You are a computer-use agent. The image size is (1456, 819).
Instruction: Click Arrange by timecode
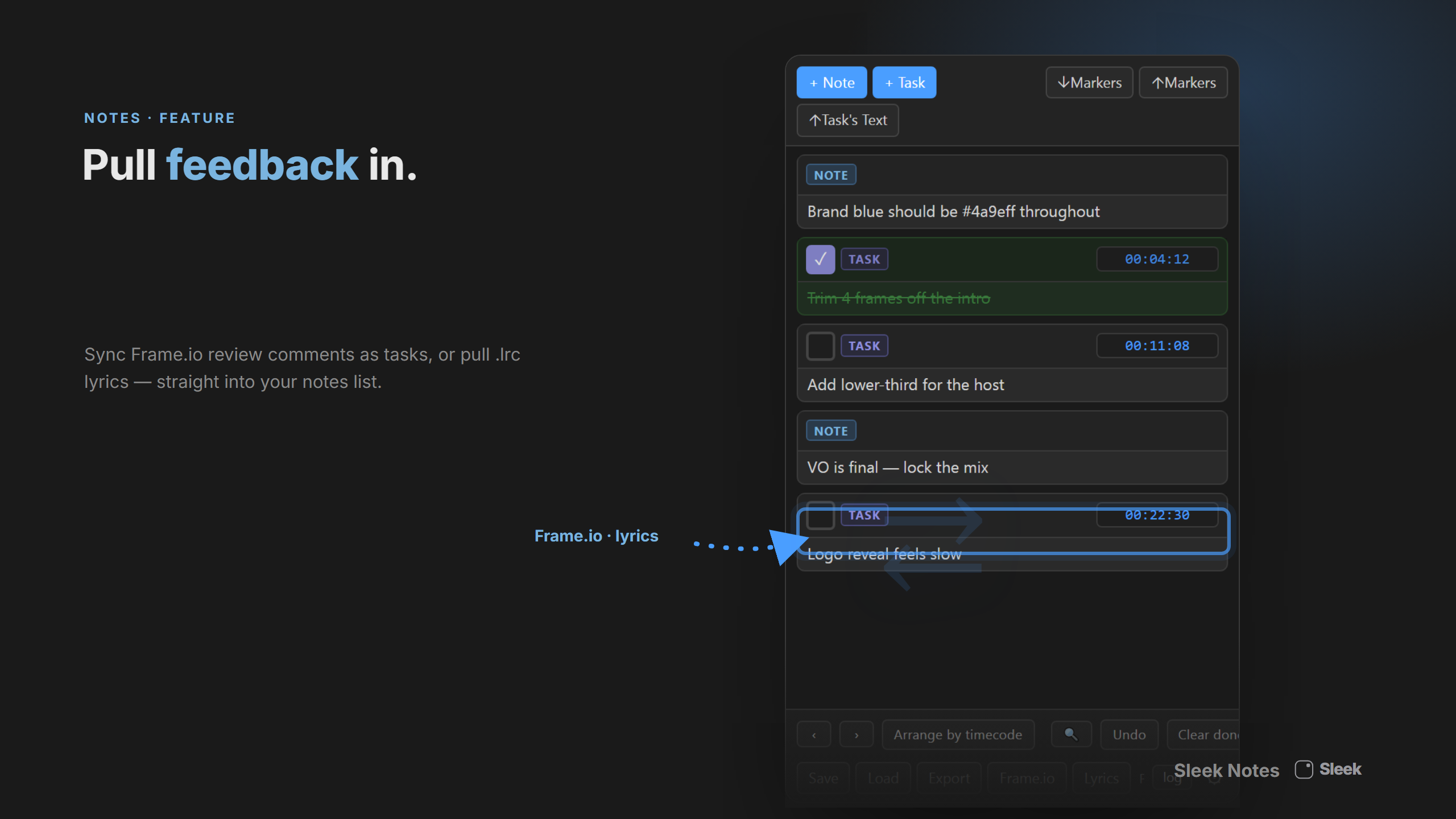958,735
